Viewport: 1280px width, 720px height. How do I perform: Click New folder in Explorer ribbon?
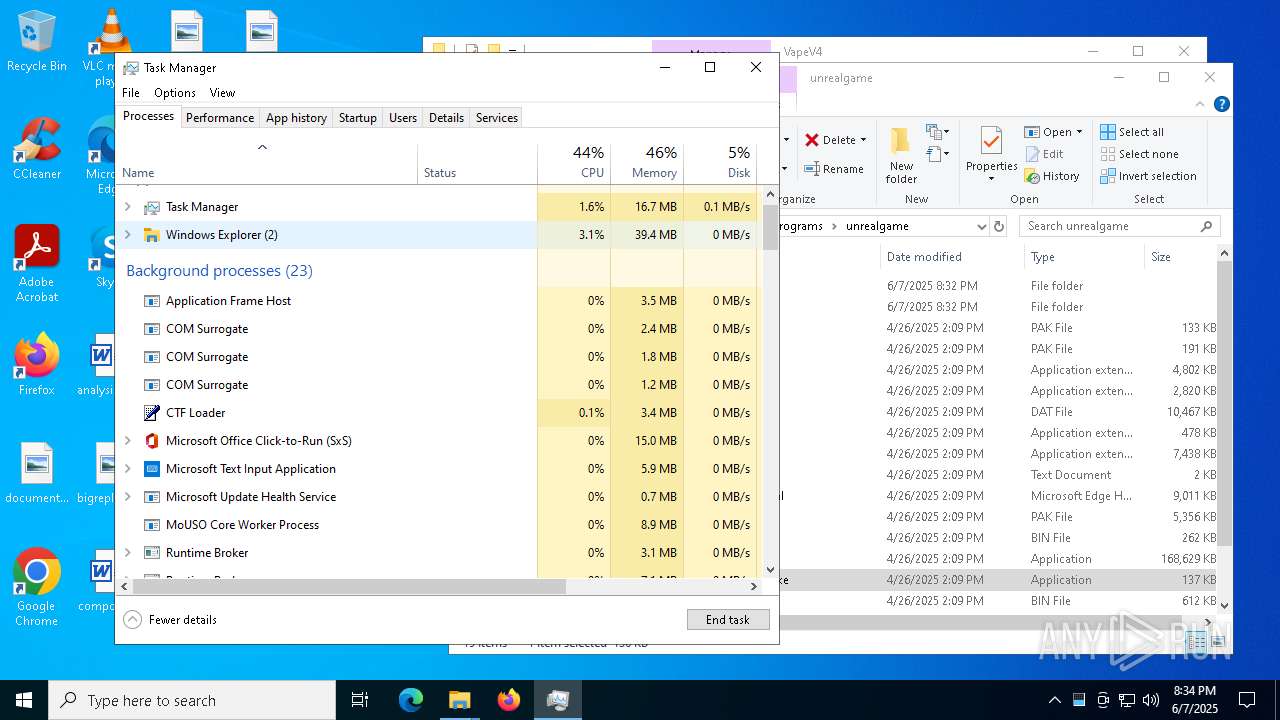[901, 157]
